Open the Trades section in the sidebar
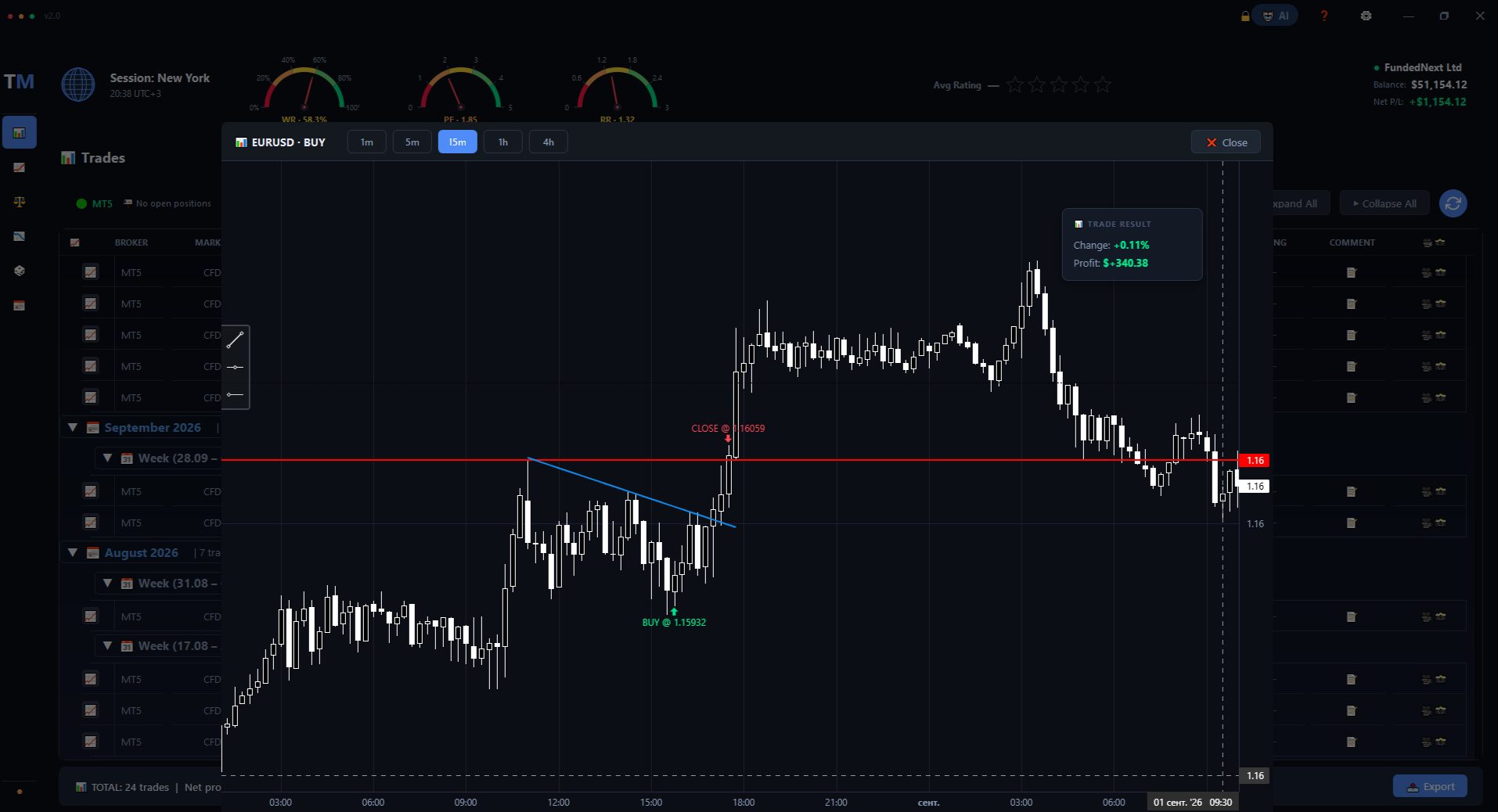 coord(20,133)
